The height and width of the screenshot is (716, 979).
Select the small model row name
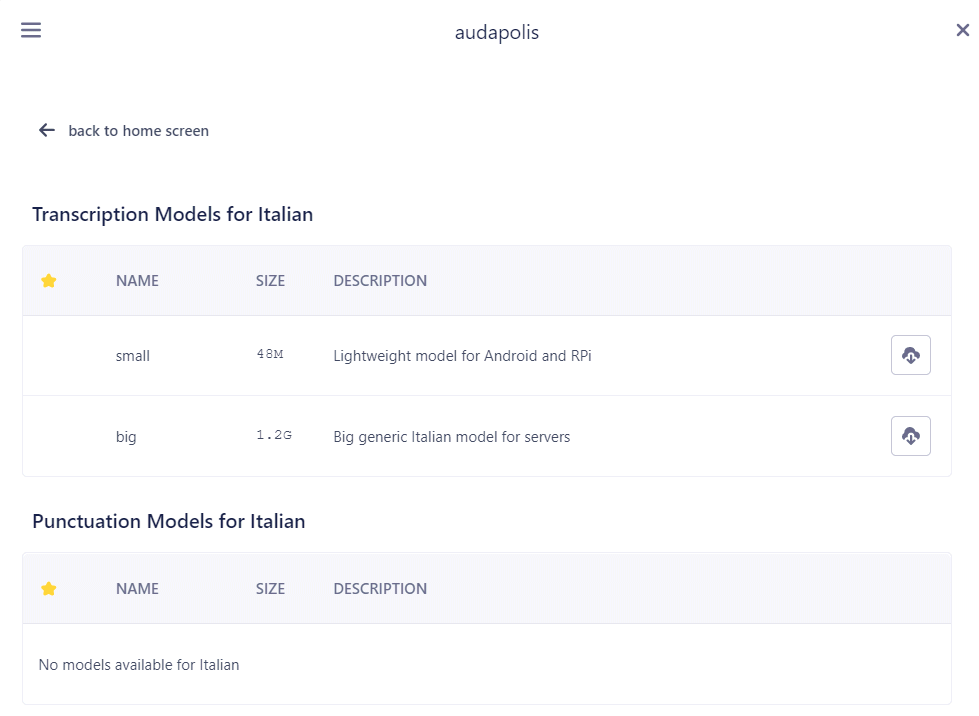(132, 356)
